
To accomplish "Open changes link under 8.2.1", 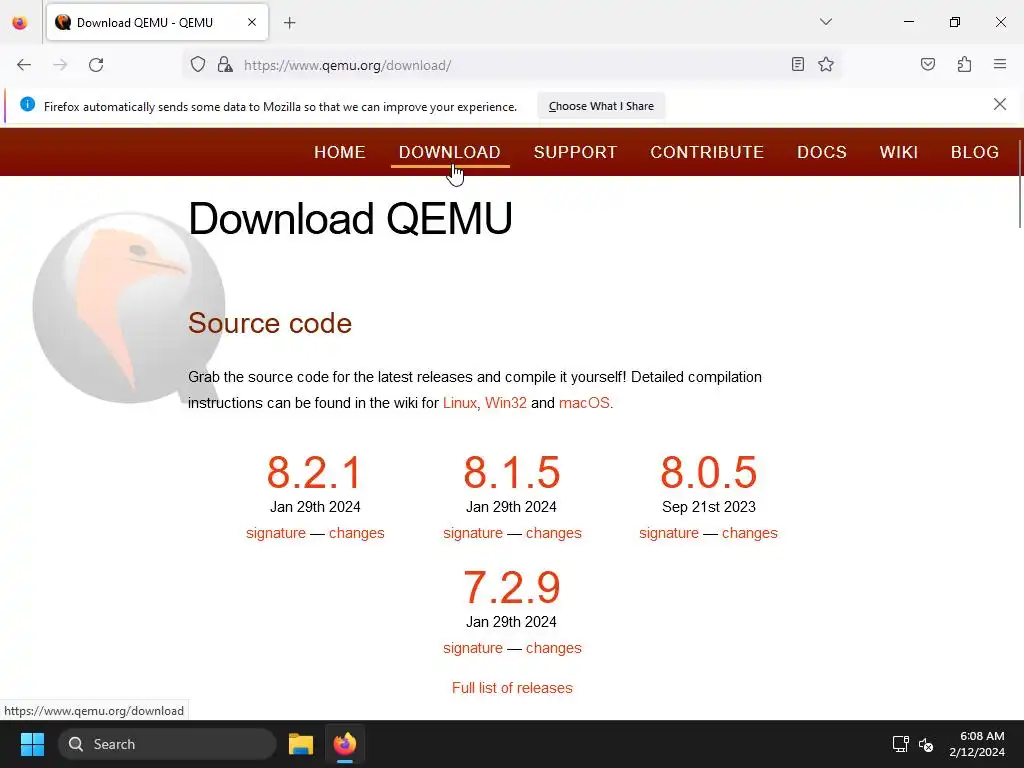I will pyautogui.click(x=357, y=533).
